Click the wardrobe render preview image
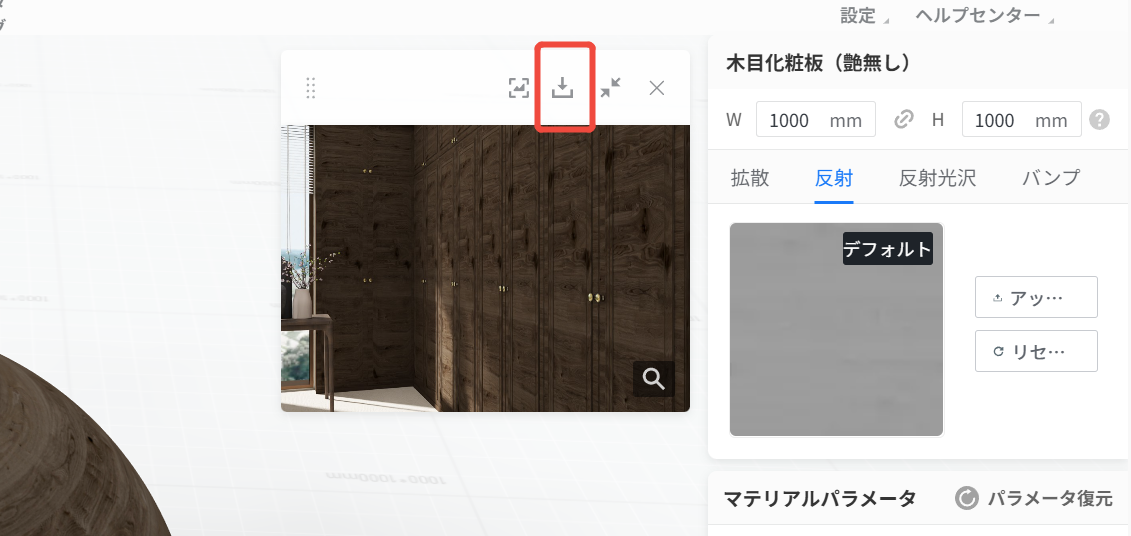Viewport: 1131px width, 536px height. 485,268
